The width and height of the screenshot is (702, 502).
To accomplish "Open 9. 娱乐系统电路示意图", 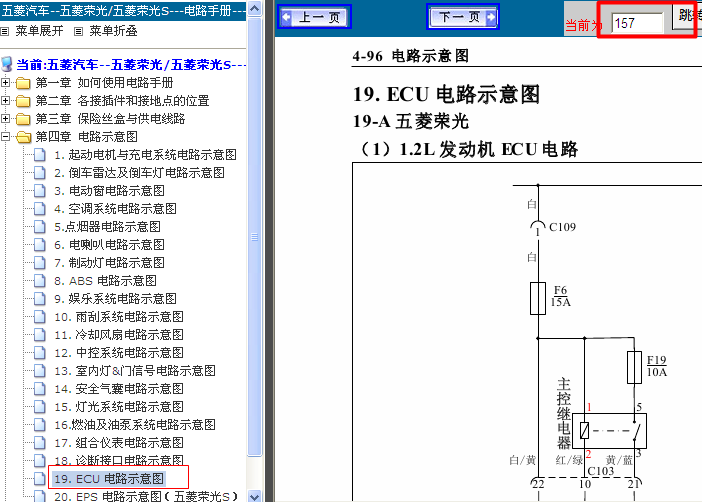I will point(116,299).
